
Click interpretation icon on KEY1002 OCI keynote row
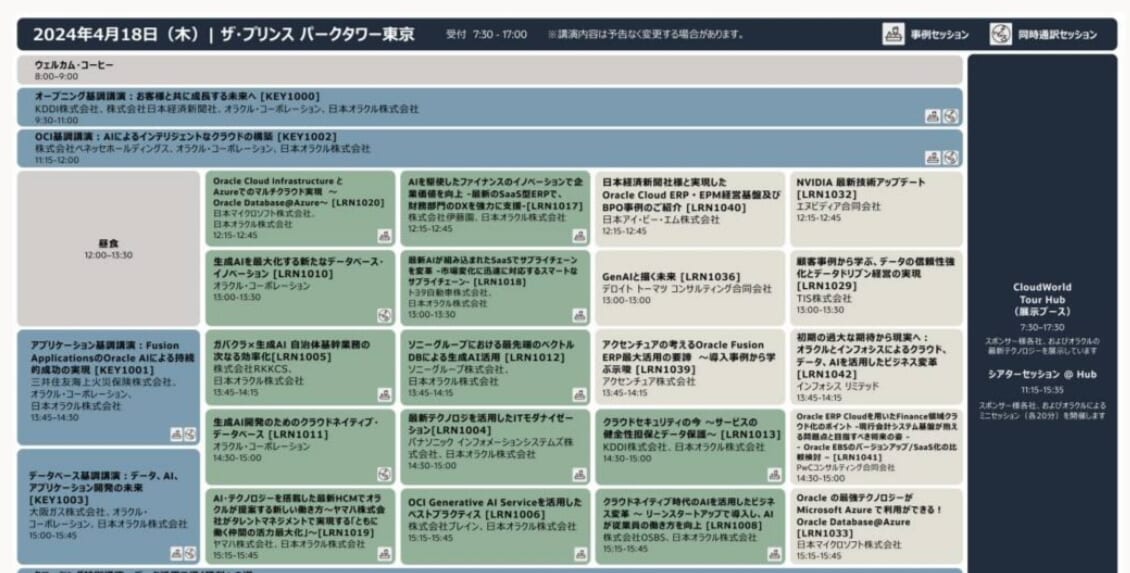pyautogui.click(x=951, y=158)
